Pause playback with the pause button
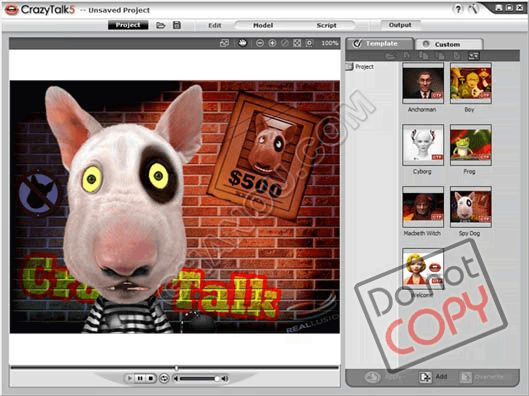This screenshot has height=396, width=529. tap(140, 378)
